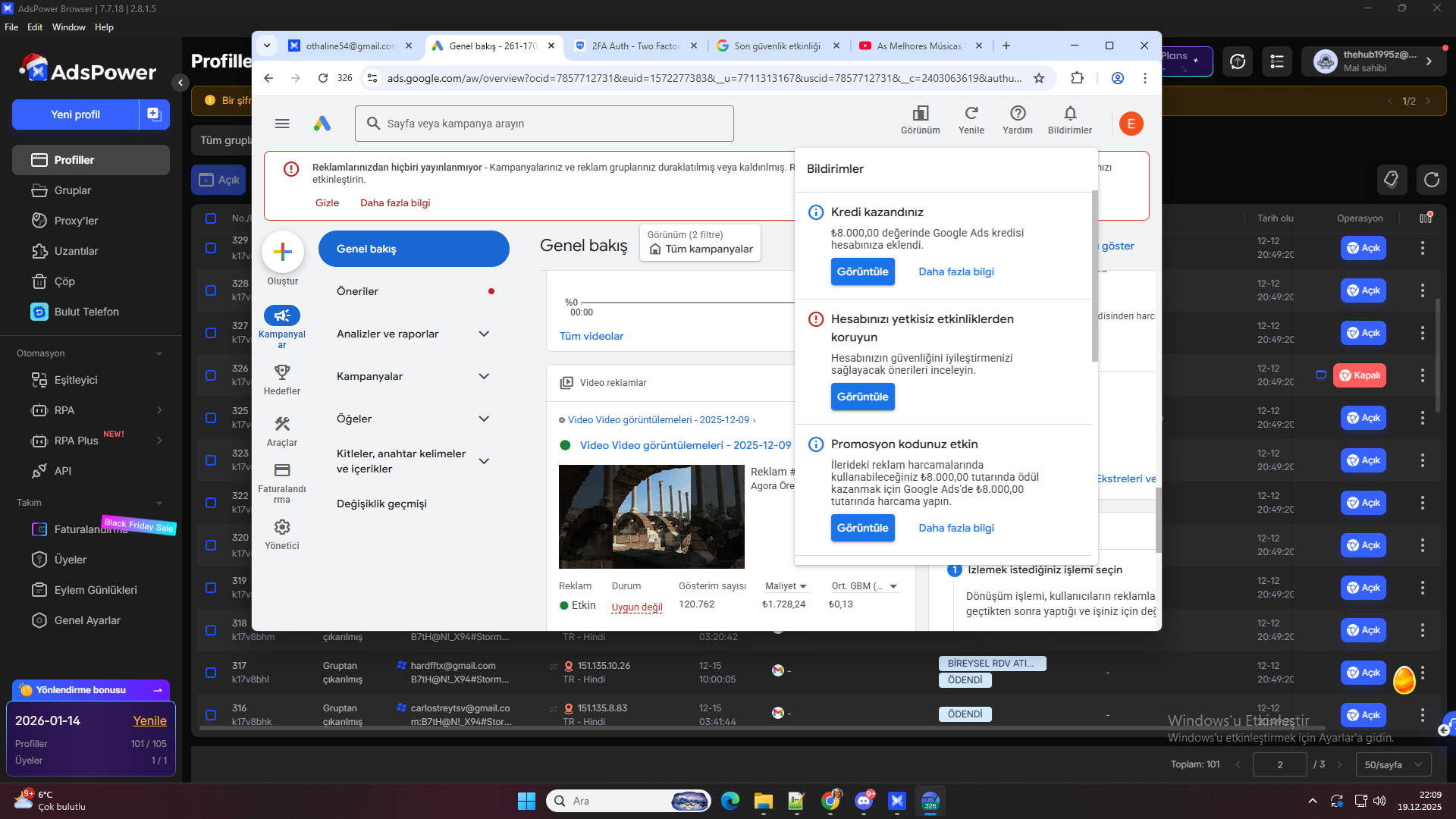Open the browser tab list dropdown
The image size is (1456, 819).
[x=267, y=46]
